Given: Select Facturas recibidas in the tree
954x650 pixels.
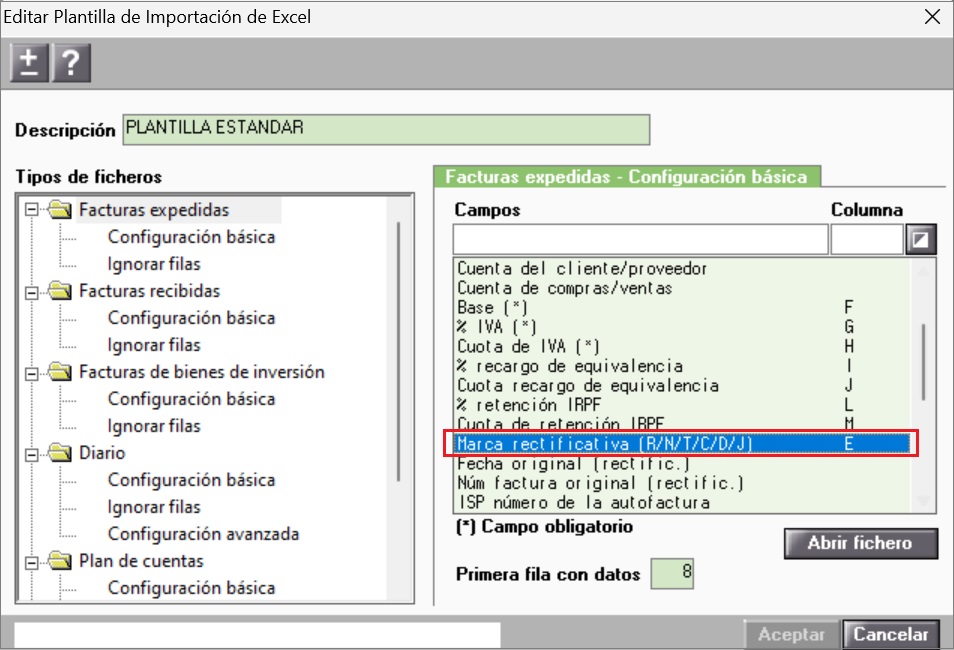Looking at the screenshot, I should 150,291.
